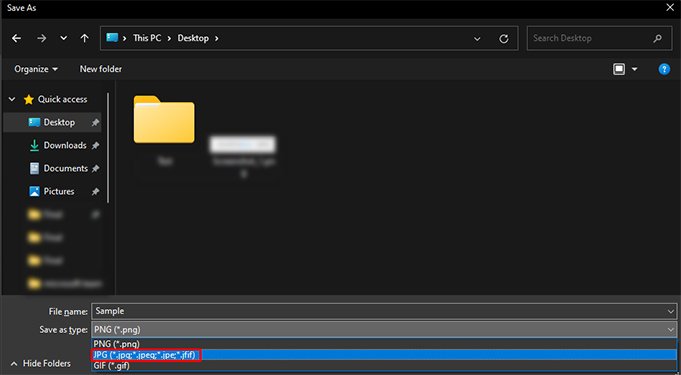Close the Save As dialog

click(x=670, y=8)
